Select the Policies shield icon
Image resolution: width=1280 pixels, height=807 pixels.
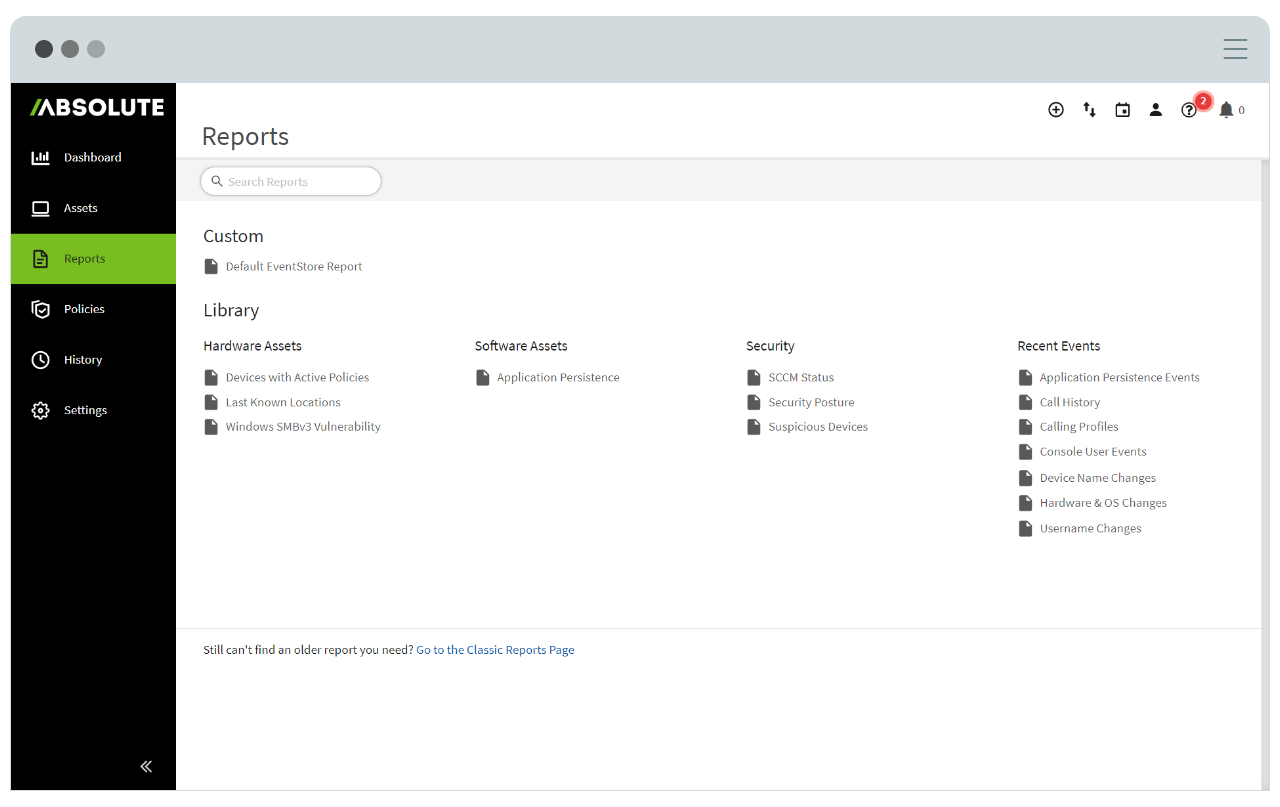tap(40, 309)
